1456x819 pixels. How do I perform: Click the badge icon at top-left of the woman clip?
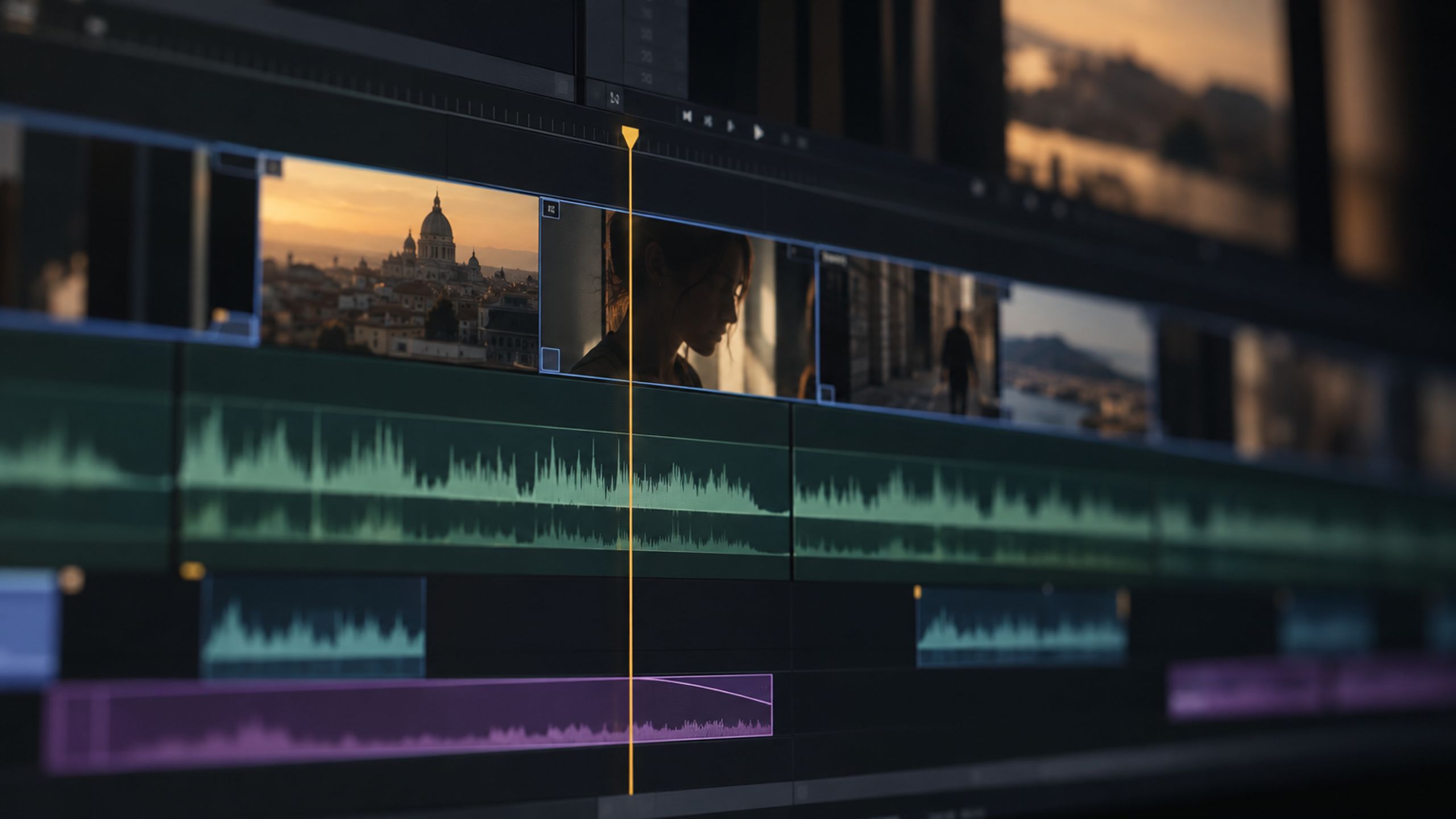pyautogui.click(x=551, y=209)
